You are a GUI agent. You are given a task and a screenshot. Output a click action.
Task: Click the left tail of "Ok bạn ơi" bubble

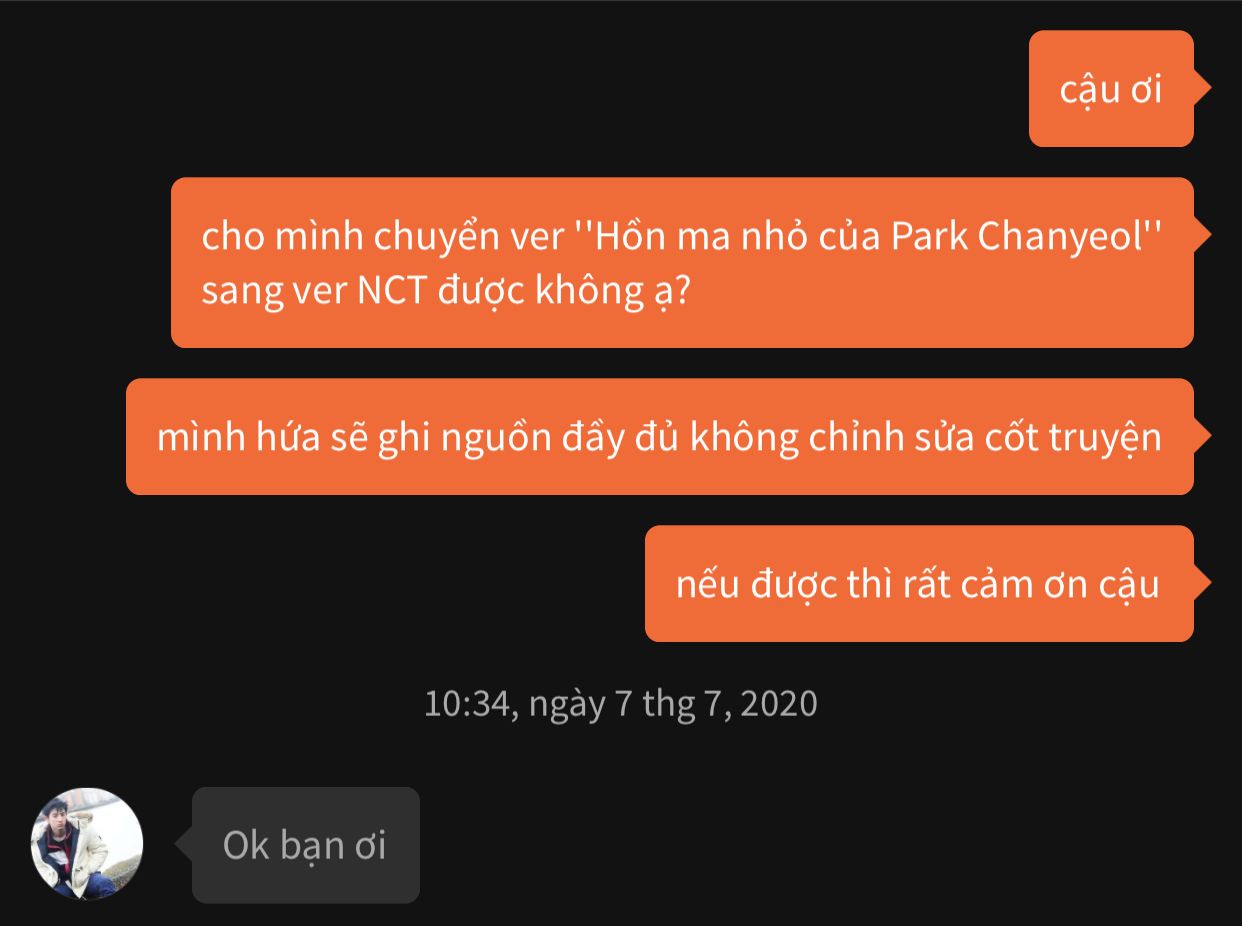183,845
